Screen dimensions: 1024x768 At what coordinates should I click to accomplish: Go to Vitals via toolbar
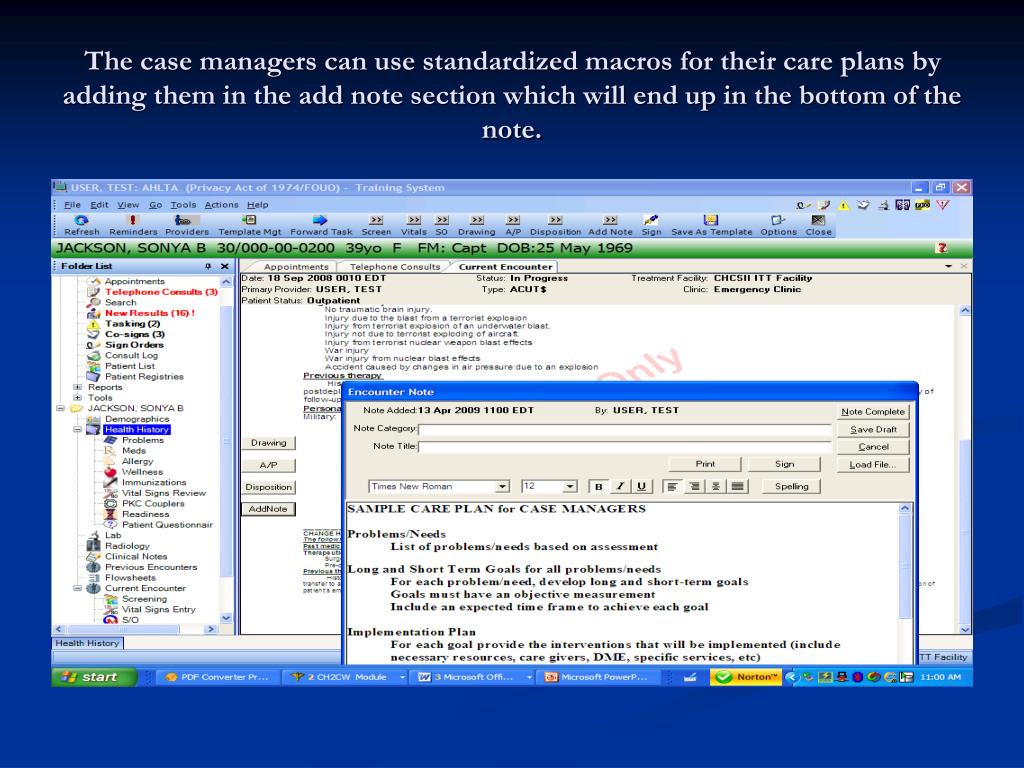click(413, 225)
